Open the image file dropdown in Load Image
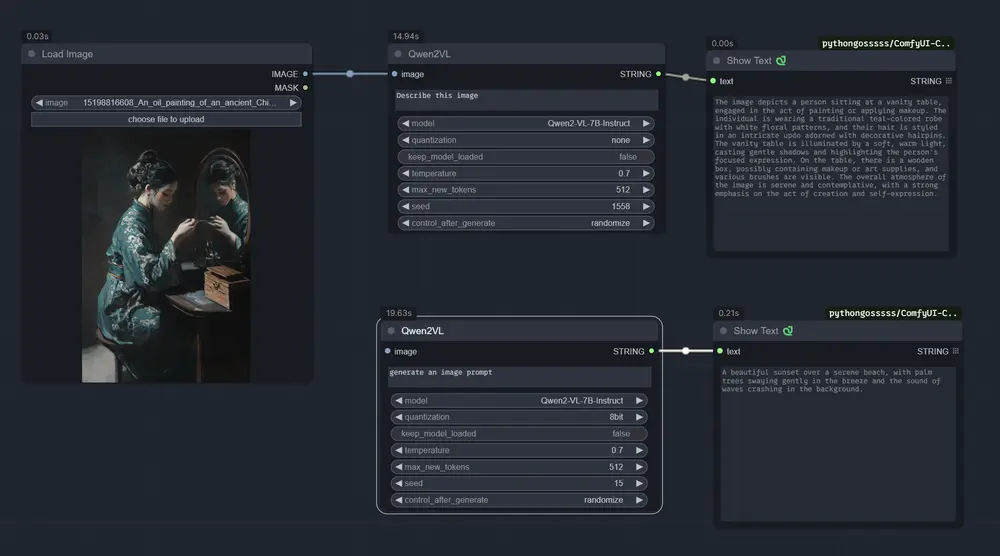Screen dimensions: 1000x556 166,103
